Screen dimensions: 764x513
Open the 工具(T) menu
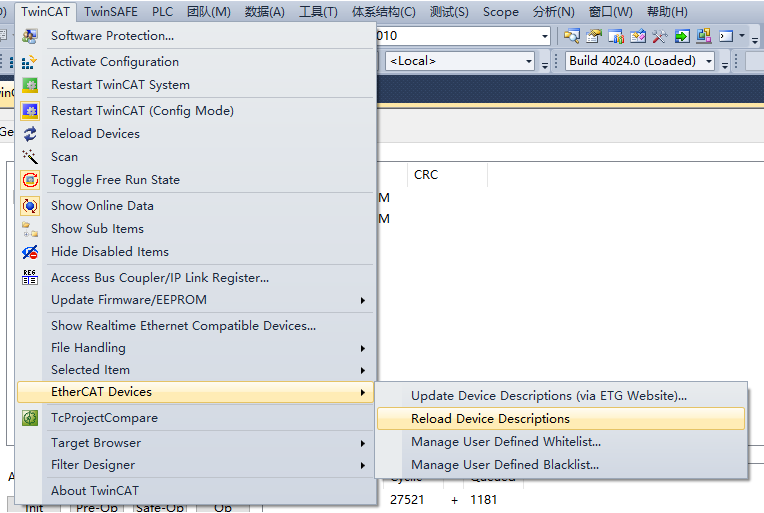[318, 12]
